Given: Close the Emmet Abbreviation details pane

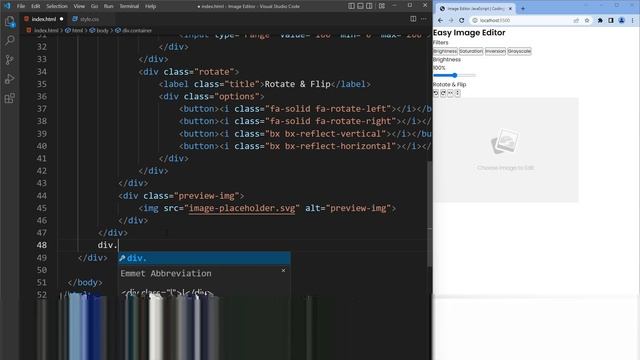Looking at the screenshot, I should click(283, 271).
